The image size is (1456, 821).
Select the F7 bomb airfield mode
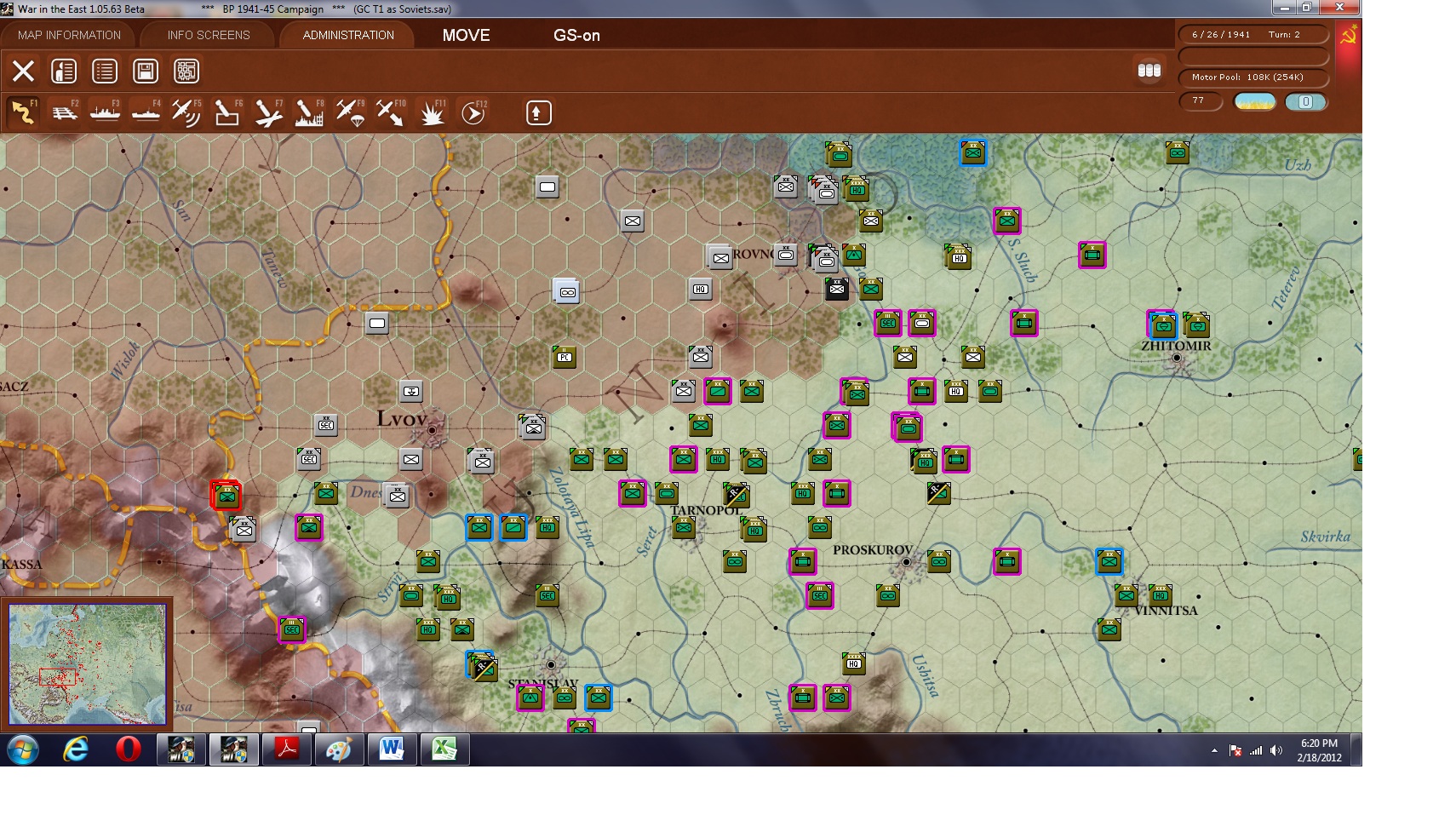click(268, 112)
